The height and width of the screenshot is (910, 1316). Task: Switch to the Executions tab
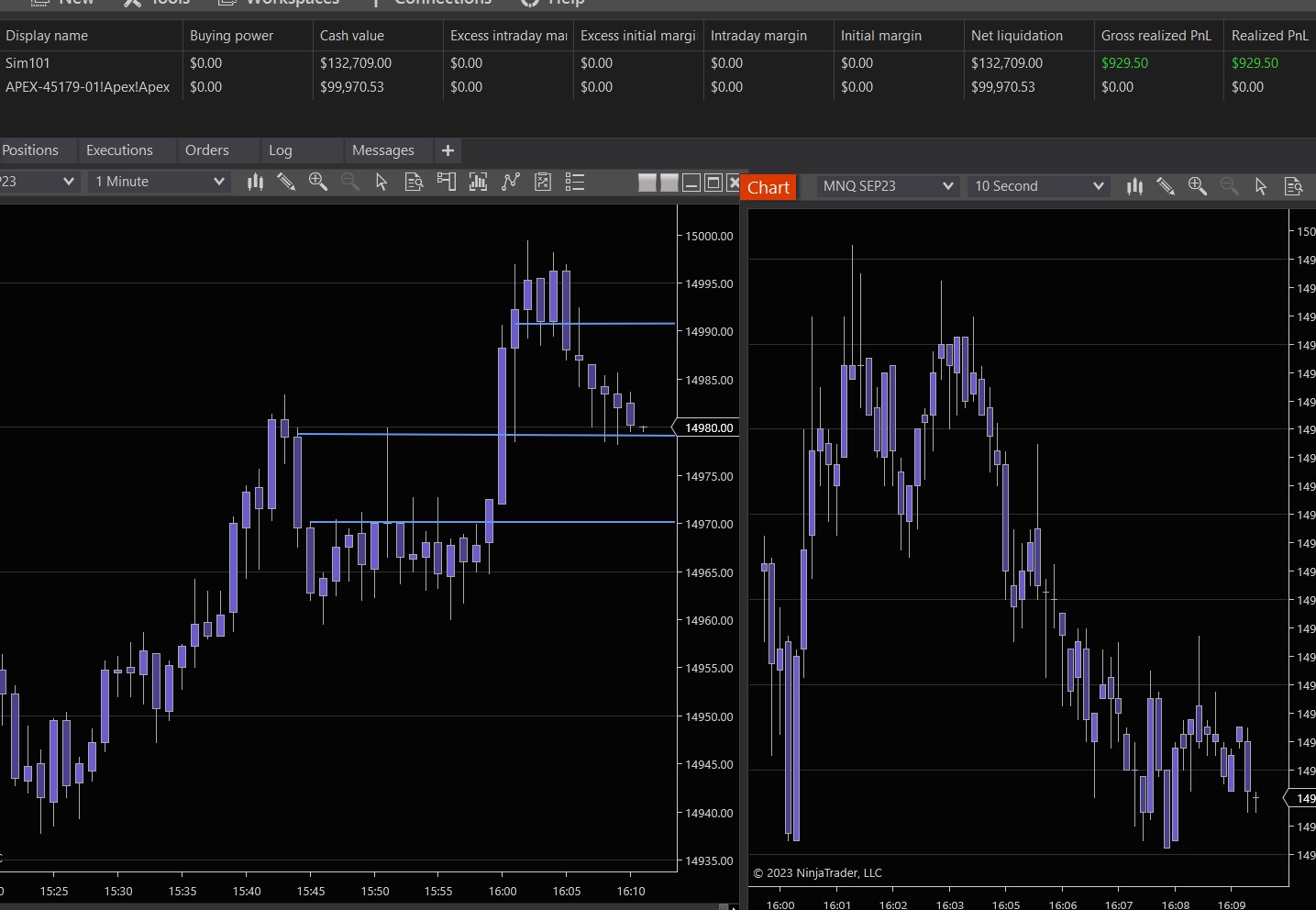(x=119, y=150)
